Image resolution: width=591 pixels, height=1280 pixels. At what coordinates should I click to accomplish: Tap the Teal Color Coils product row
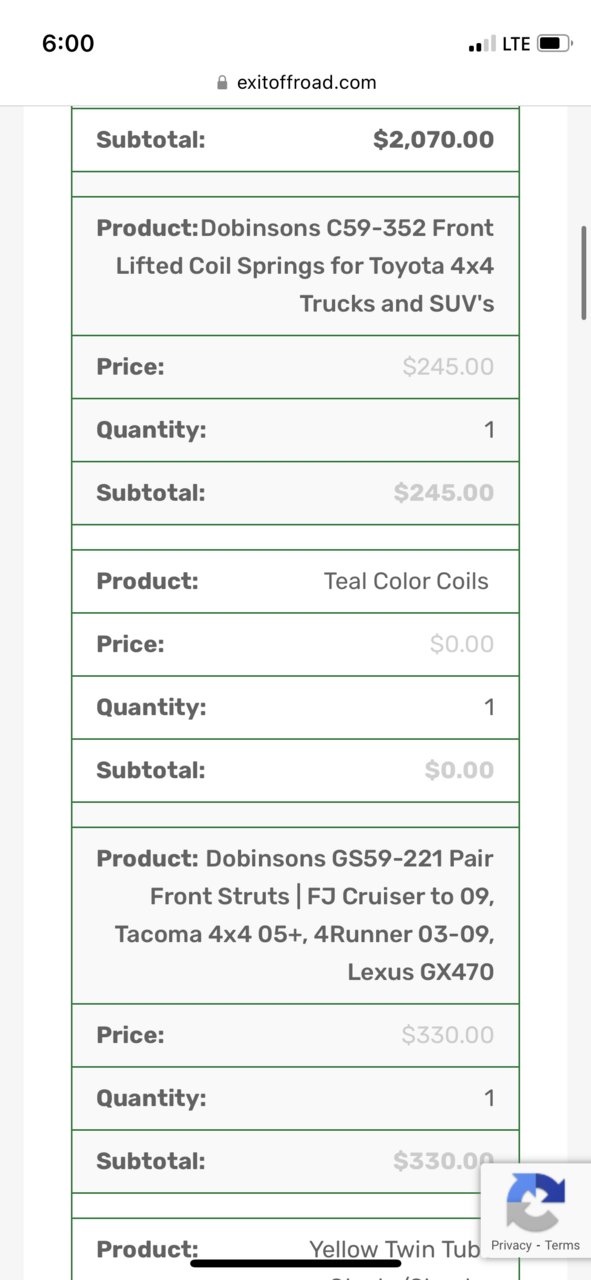click(296, 581)
